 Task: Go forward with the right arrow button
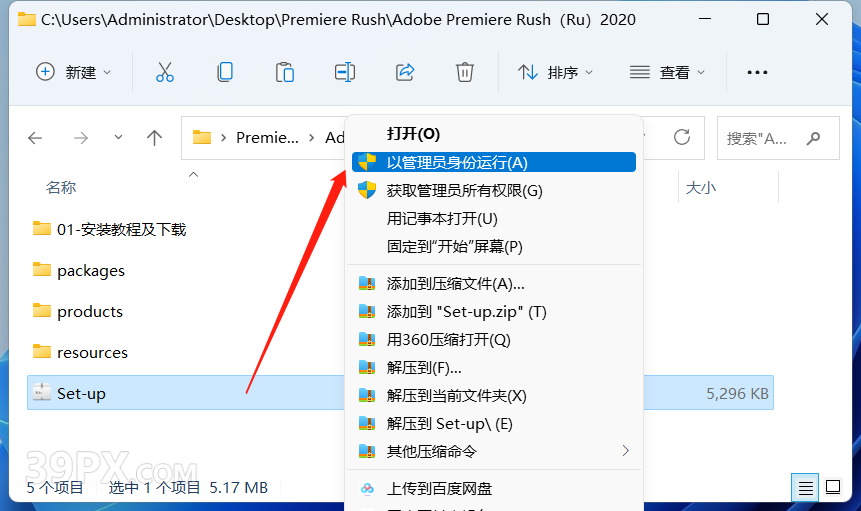coord(81,138)
